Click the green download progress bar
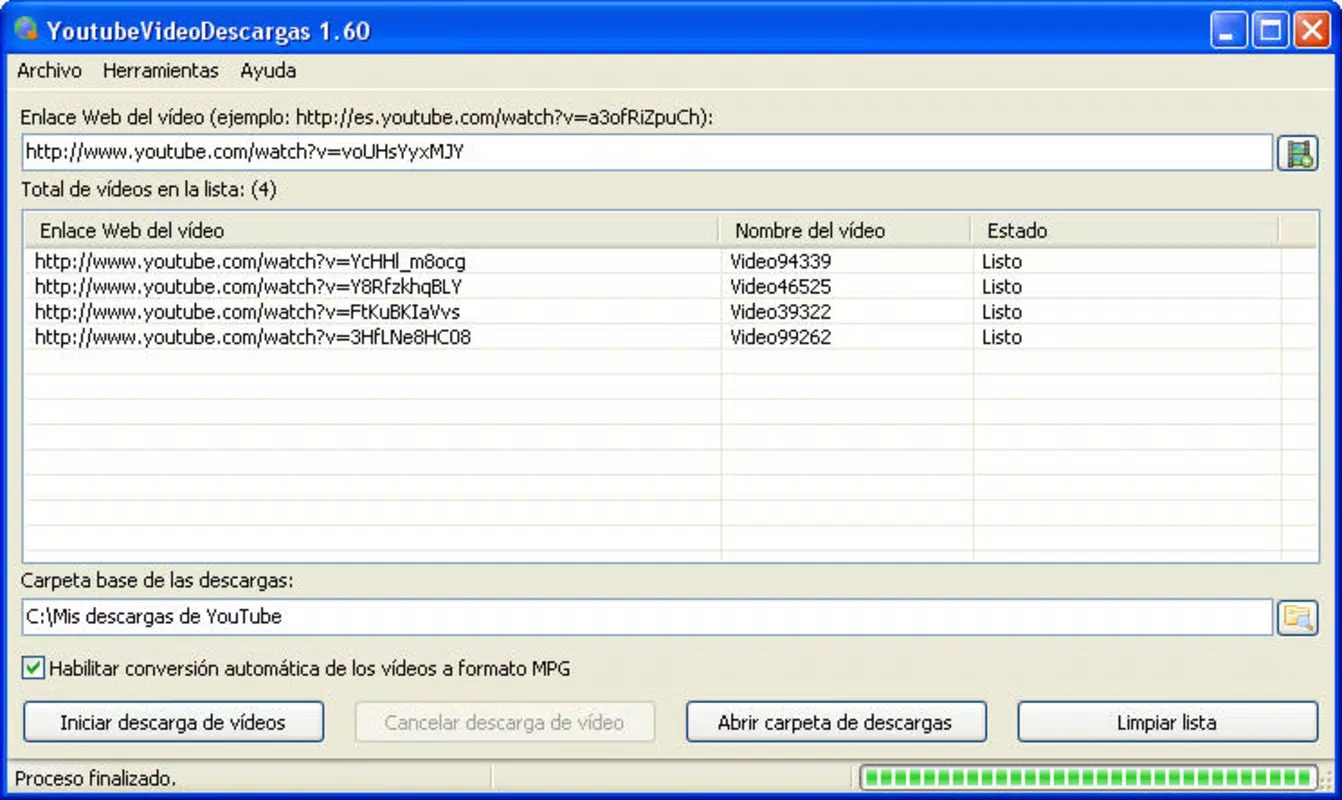Image resolution: width=1342 pixels, height=800 pixels. (x=1089, y=777)
